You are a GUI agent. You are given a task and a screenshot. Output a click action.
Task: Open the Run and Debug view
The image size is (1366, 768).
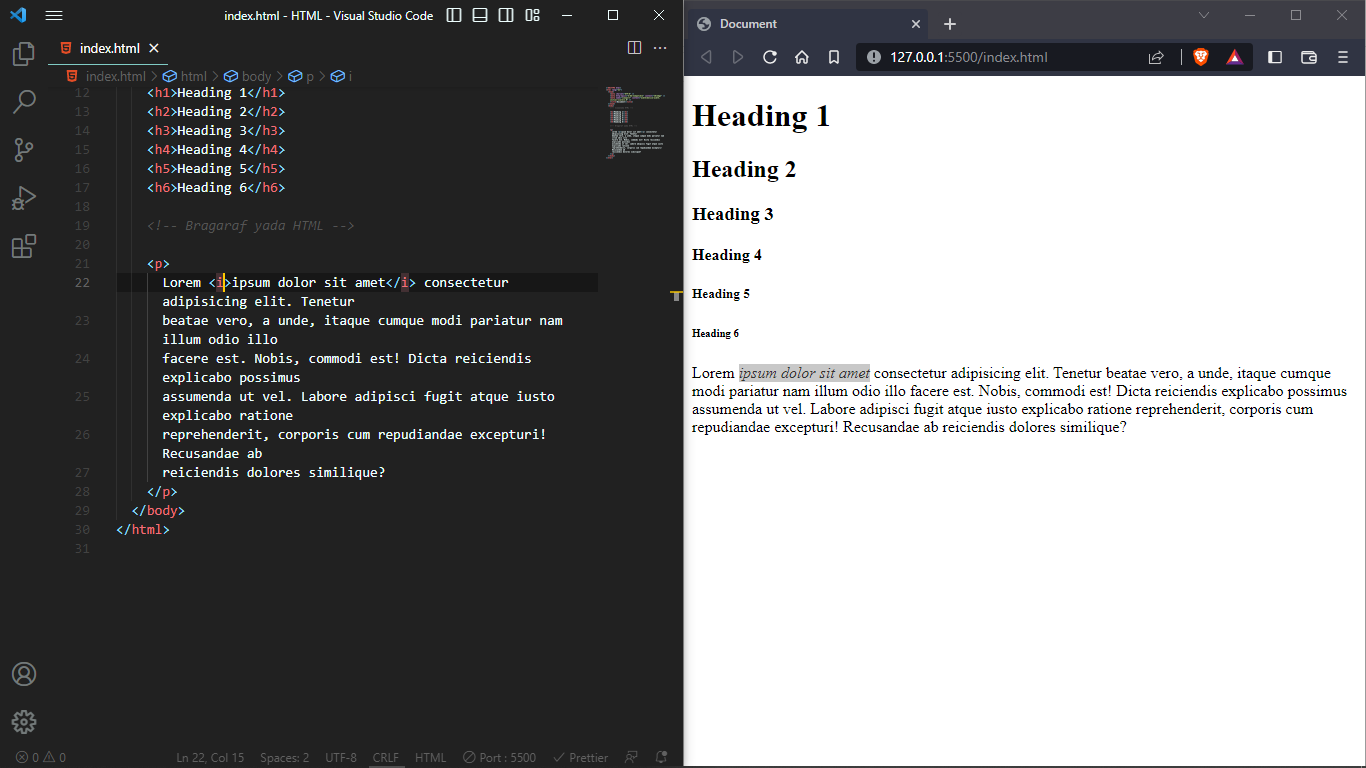pyautogui.click(x=24, y=198)
